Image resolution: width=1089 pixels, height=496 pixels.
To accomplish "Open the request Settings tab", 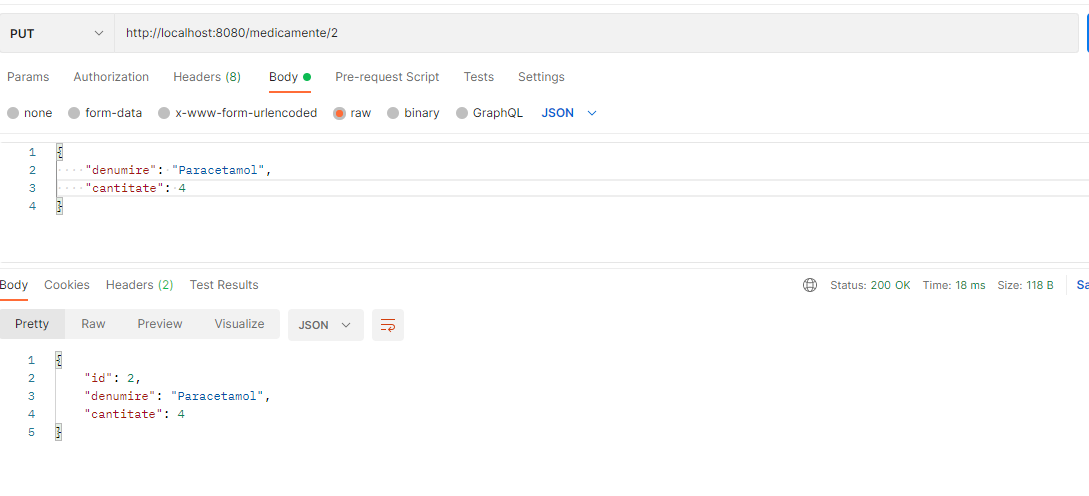I will [541, 77].
